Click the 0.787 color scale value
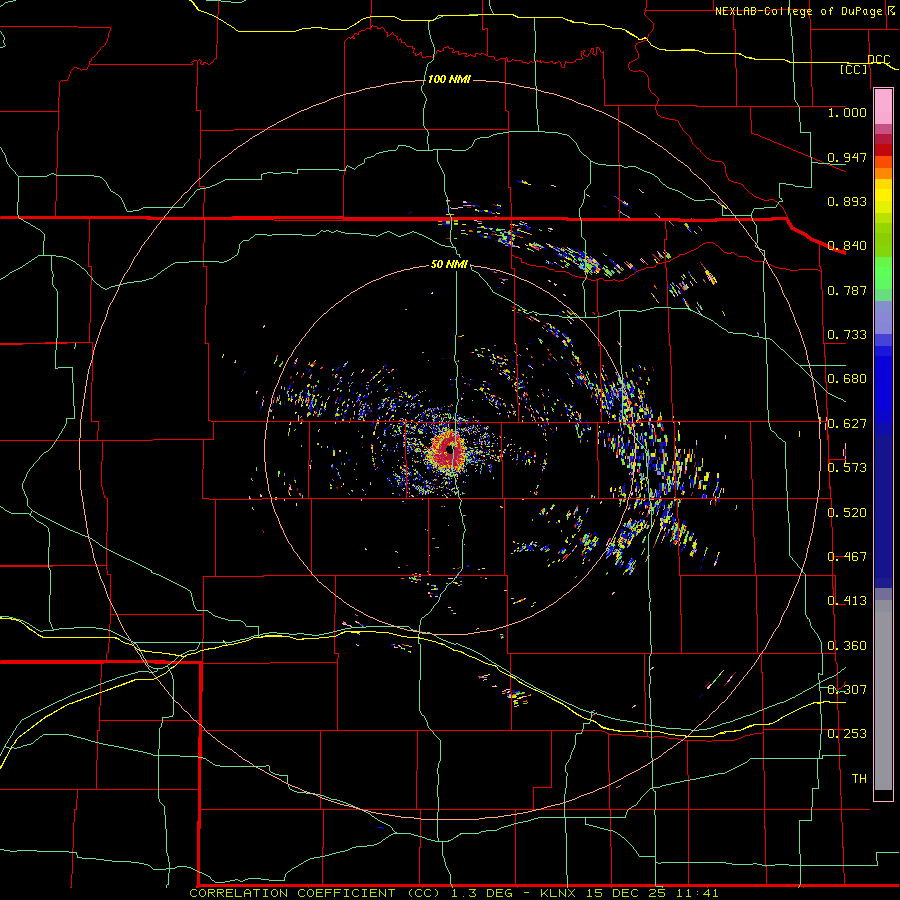900x900 pixels. pos(847,290)
